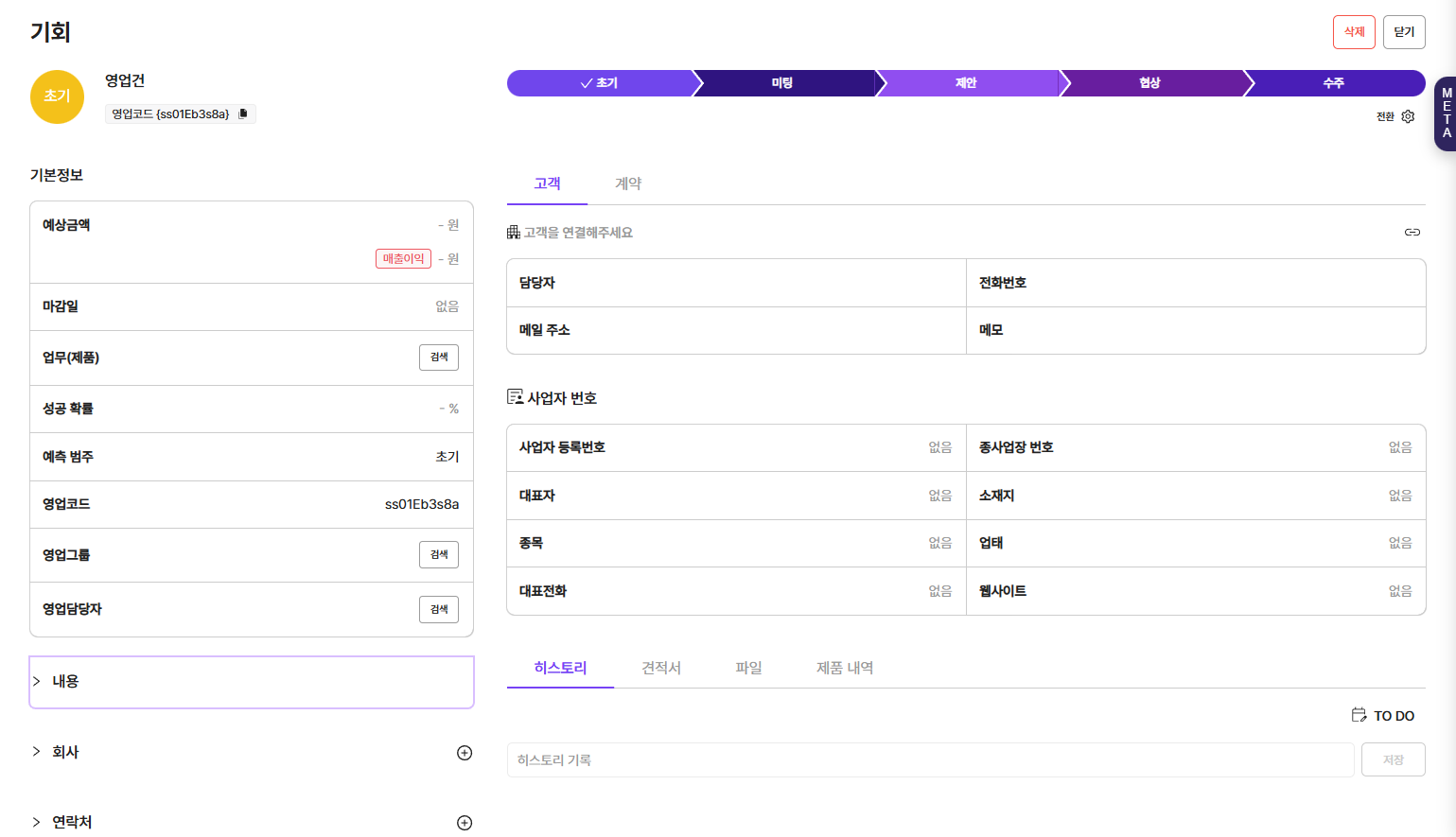
Task: Expand the 회사 section
Action: [37, 752]
